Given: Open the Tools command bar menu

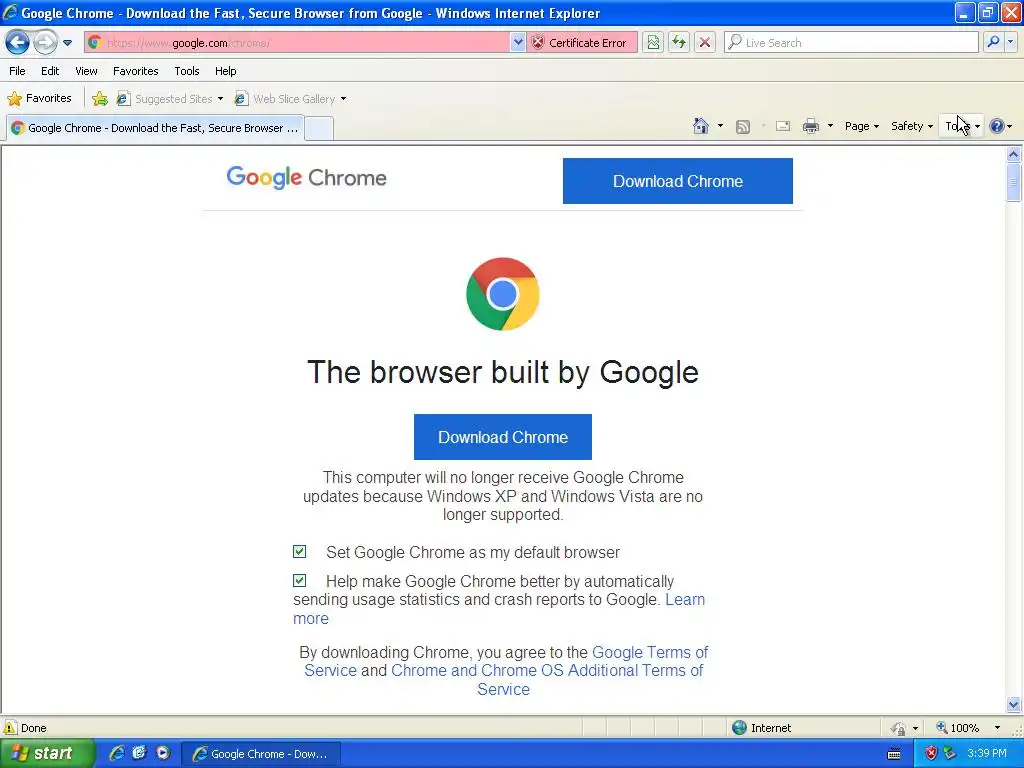Looking at the screenshot, I should coord(961,126).
